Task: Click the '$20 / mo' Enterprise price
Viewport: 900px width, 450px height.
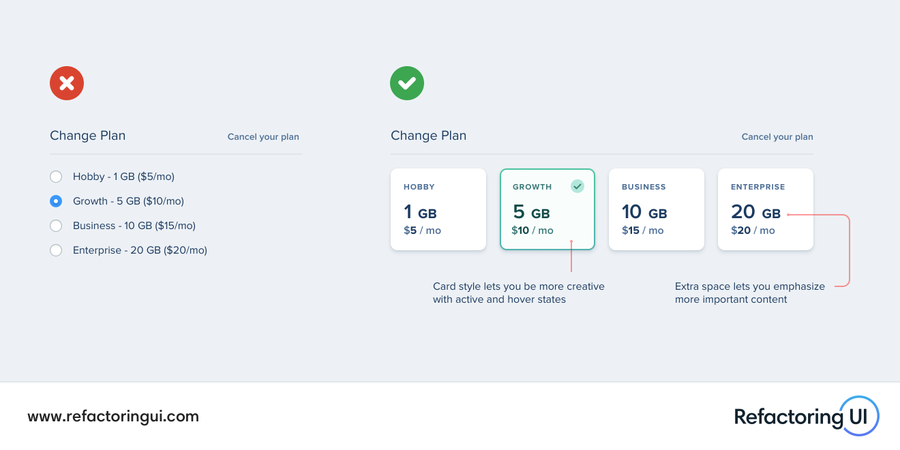Action: click(752, 231)
